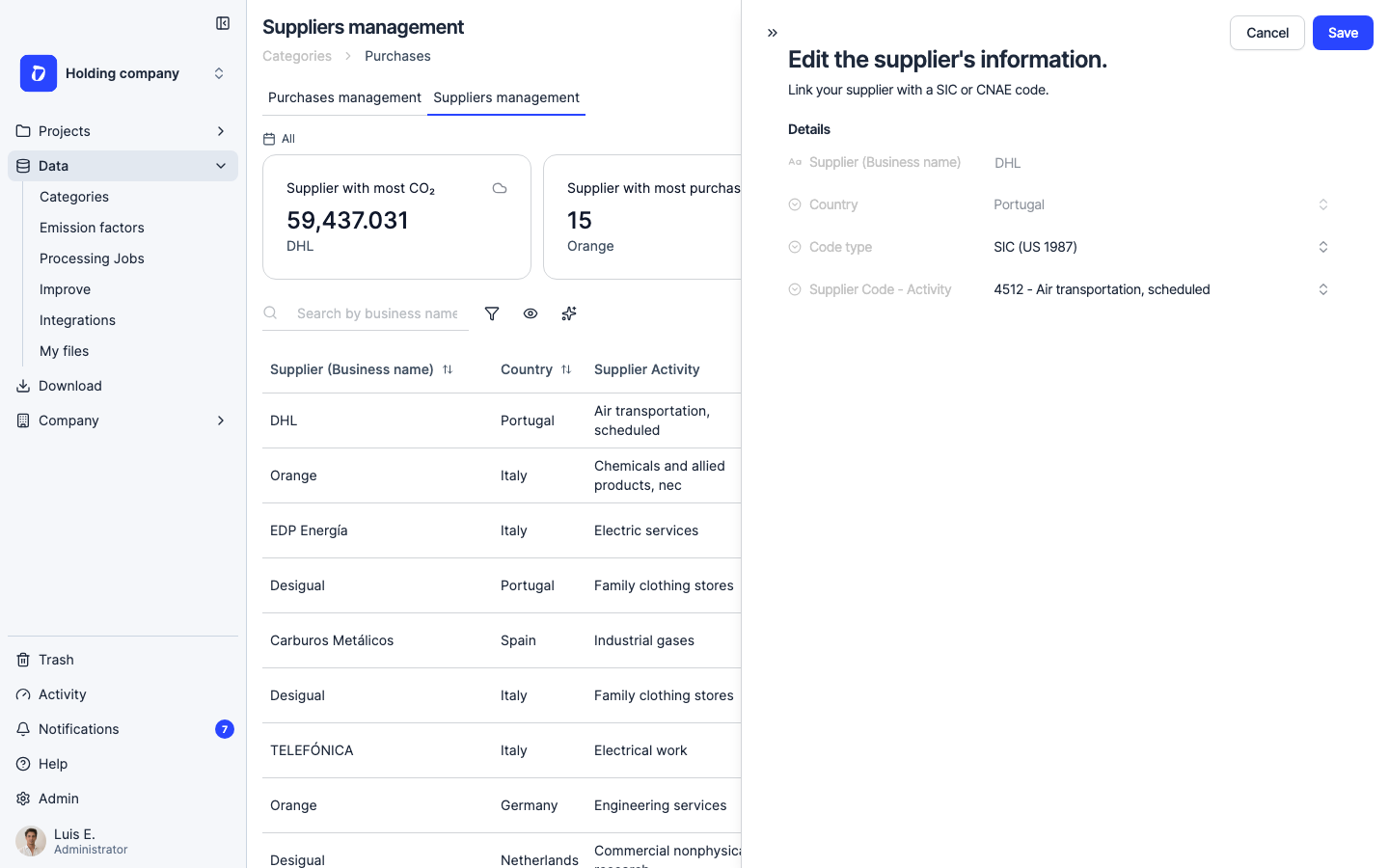Click the Data database icon

pyautogui.click(x=23, y=166)
